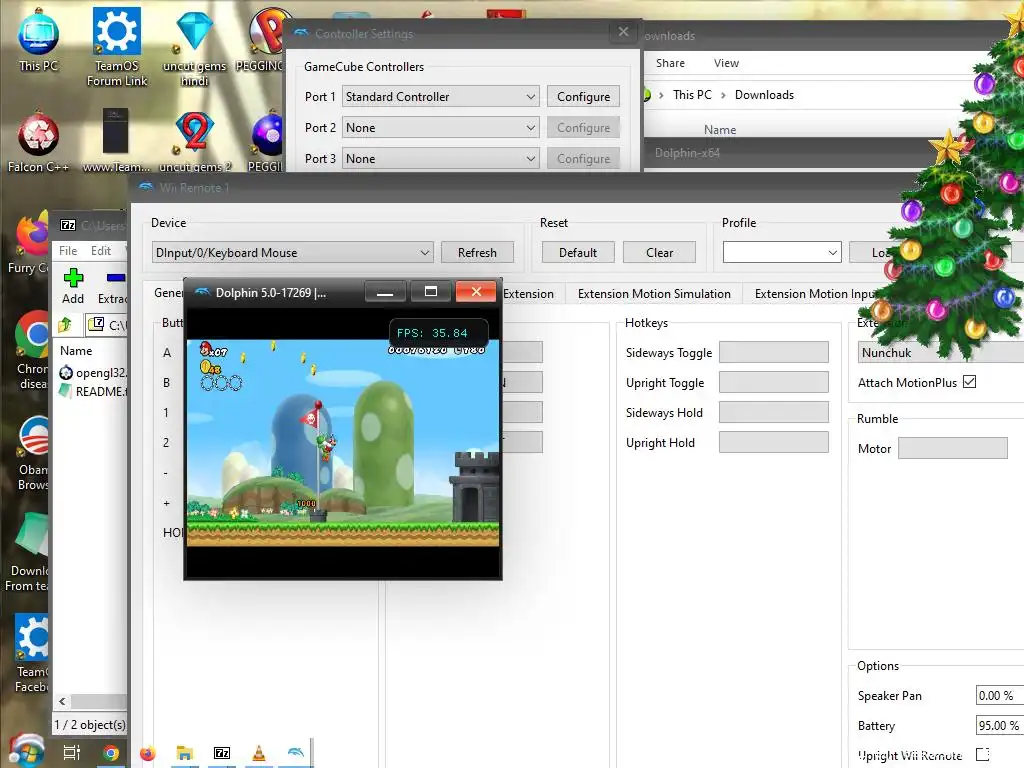Click the Windows Start button
The width and height of the screenshot is (1024, 768).
pyautogui.click(x=26, y=751)
